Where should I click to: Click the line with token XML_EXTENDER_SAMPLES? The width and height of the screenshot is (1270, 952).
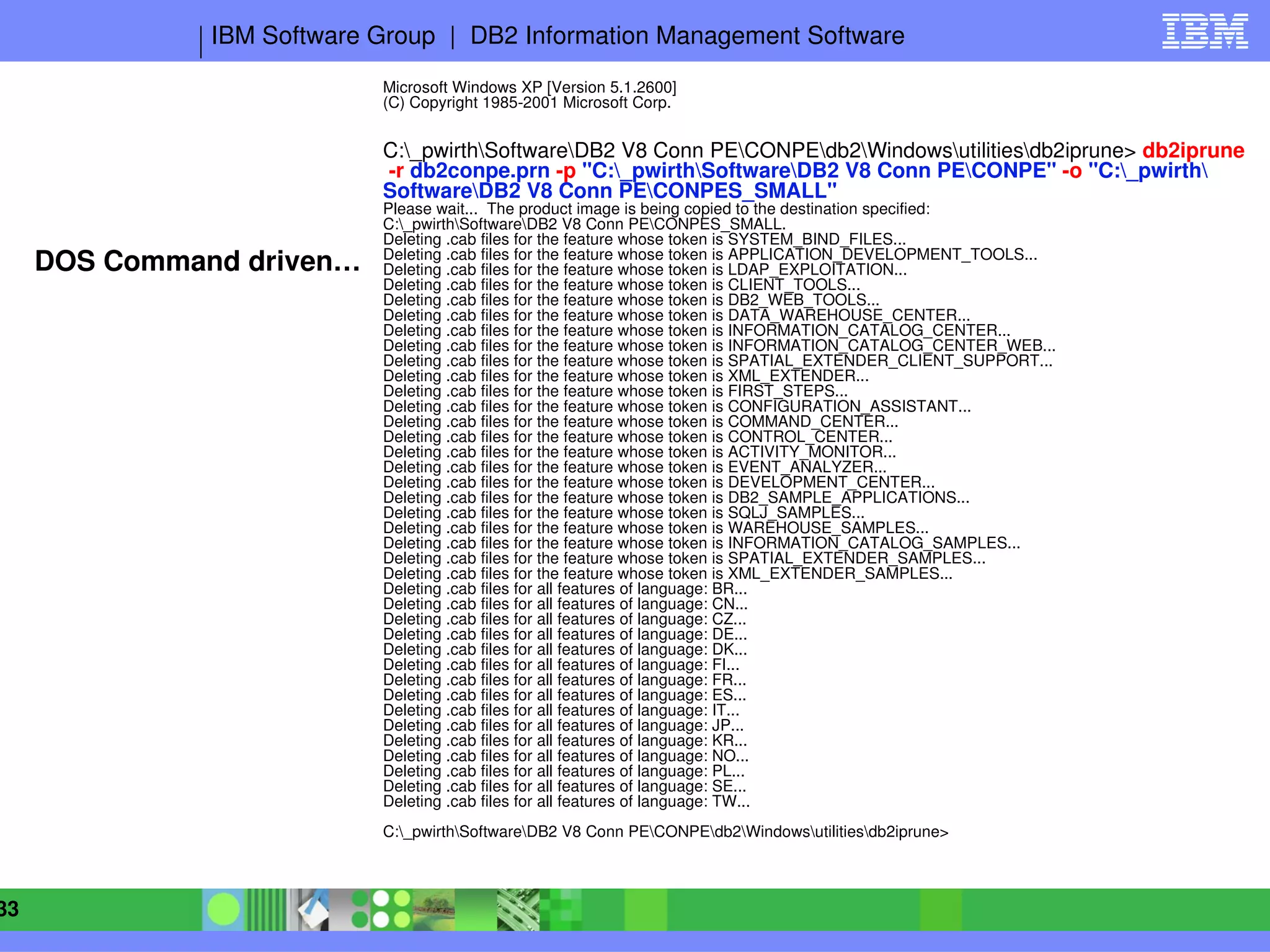[x=668, y=573]
